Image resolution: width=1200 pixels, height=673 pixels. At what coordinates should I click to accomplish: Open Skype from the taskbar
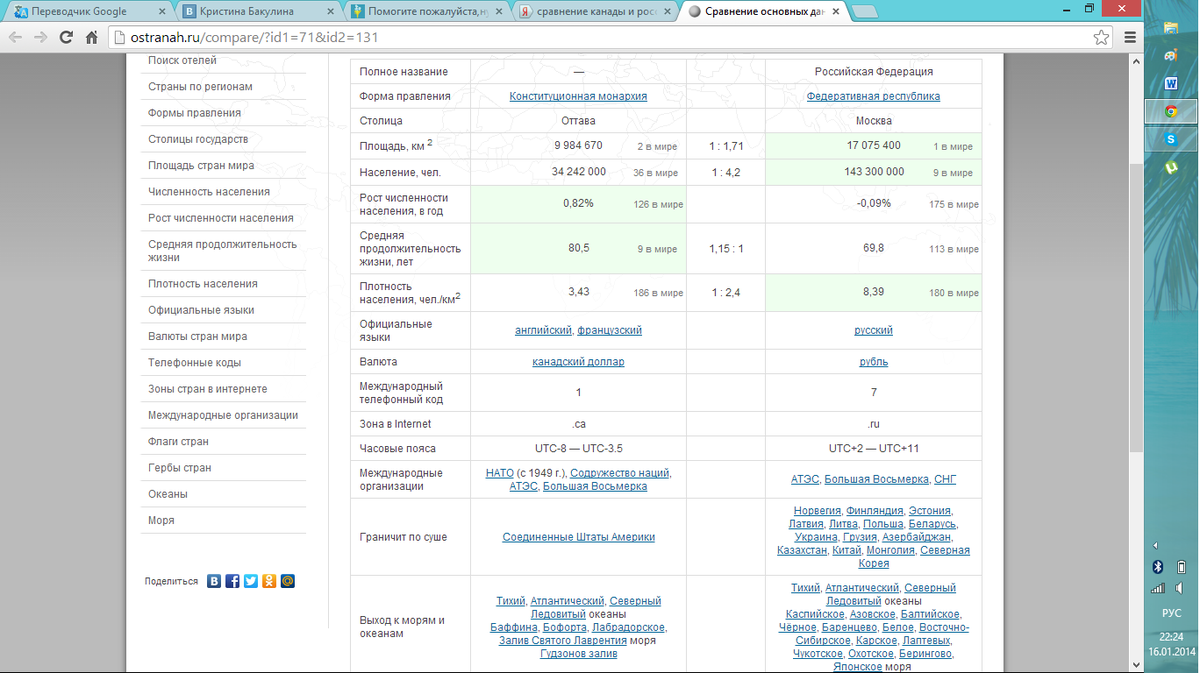(1170, 140)
